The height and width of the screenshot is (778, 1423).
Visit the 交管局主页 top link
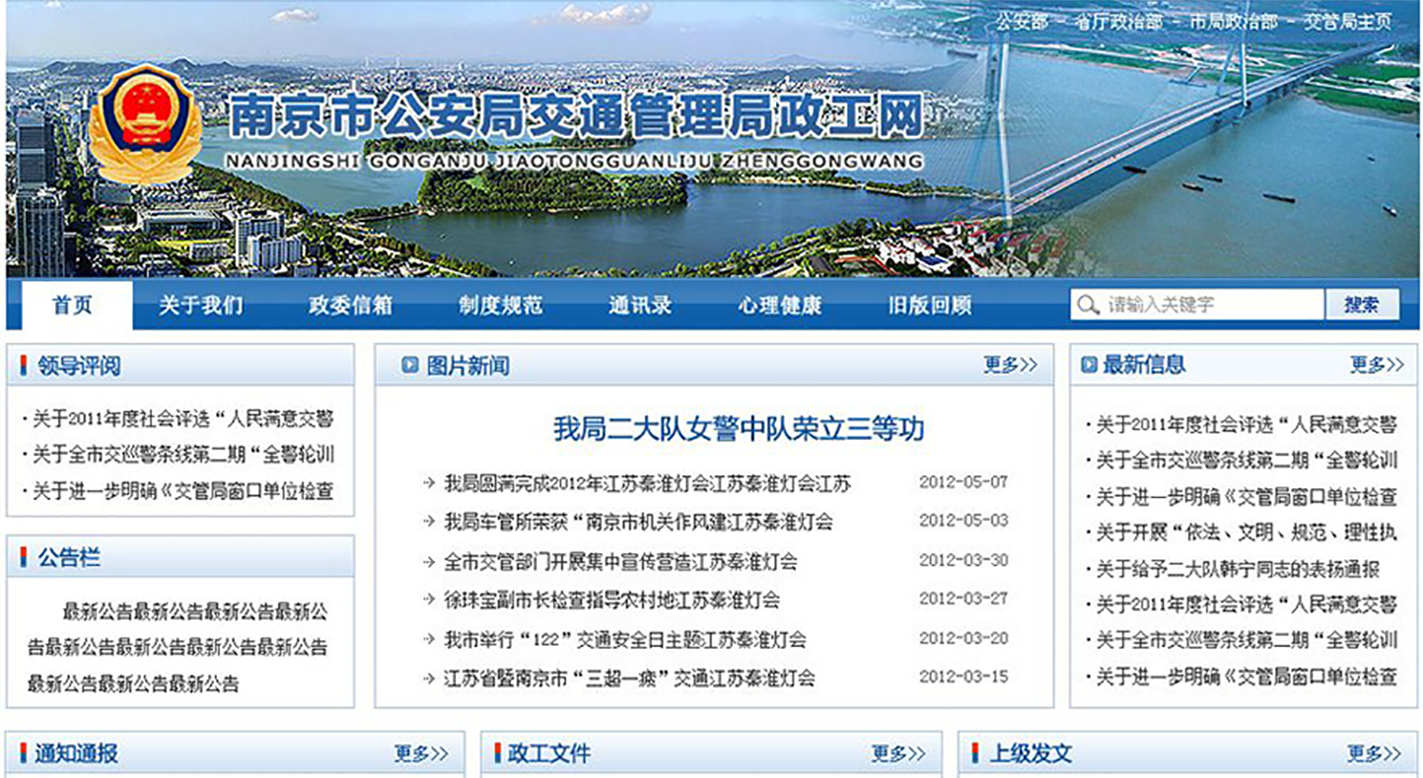tap(1347, 22)
